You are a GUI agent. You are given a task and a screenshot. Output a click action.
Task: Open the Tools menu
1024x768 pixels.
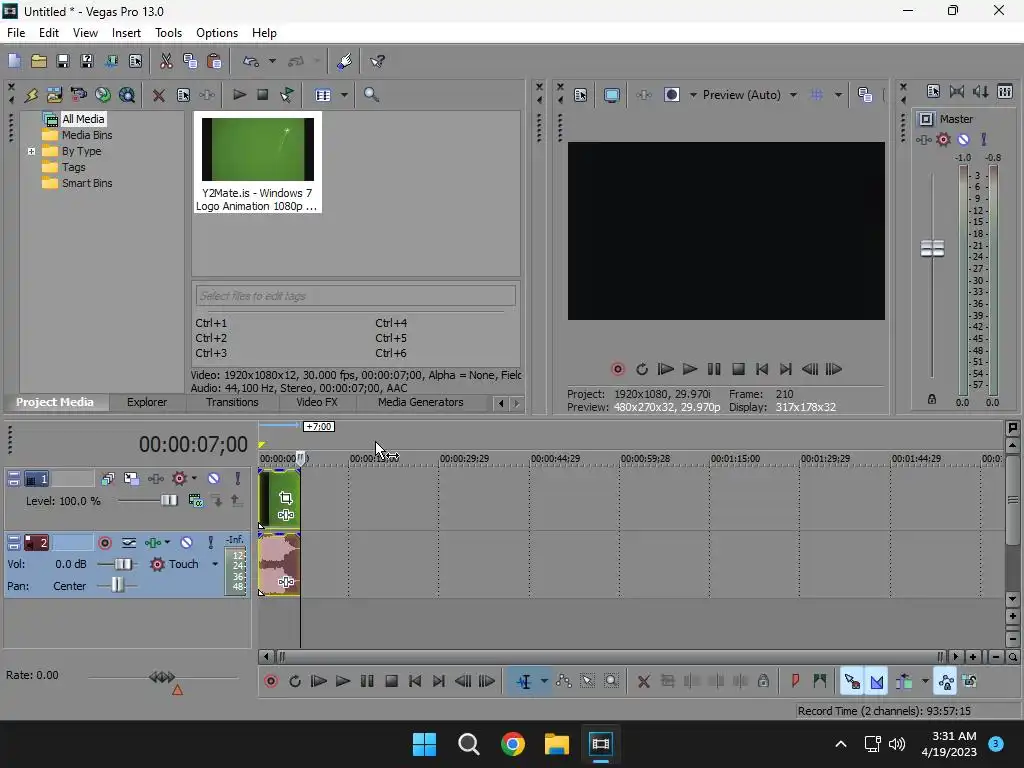click(168, 33)
